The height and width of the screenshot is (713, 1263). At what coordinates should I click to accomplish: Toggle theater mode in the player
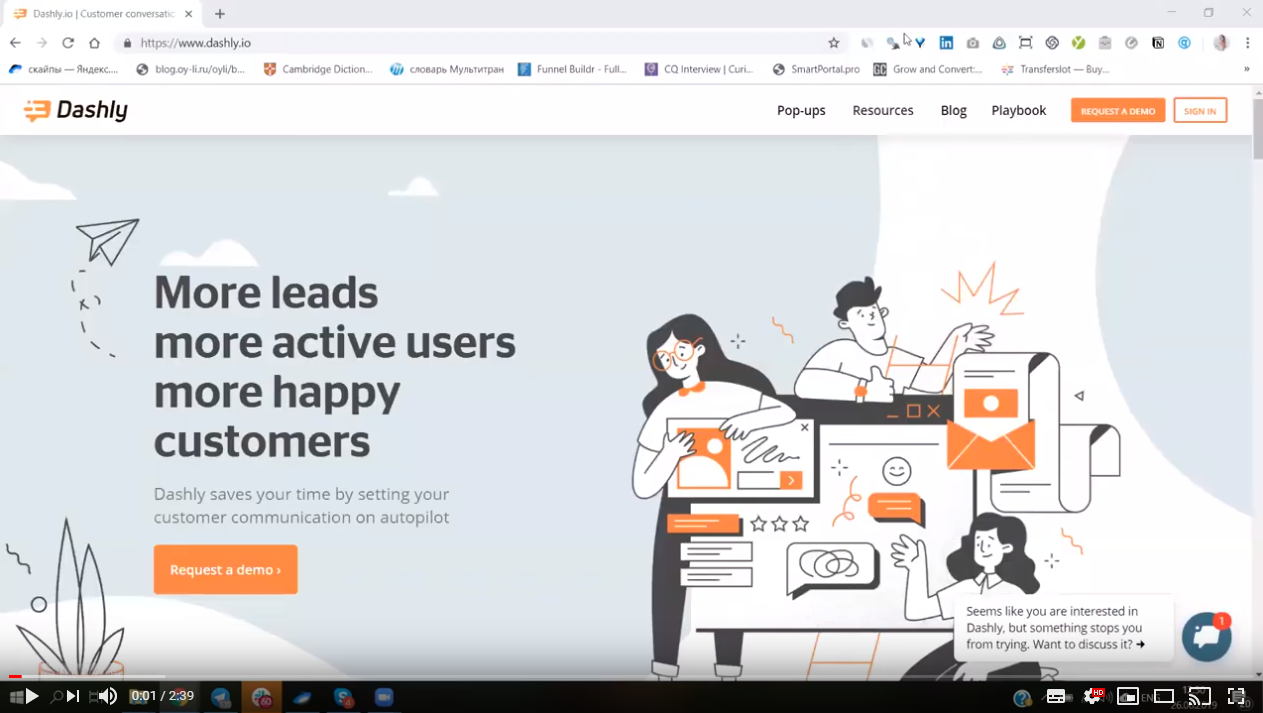click(x=1164, y=696)
